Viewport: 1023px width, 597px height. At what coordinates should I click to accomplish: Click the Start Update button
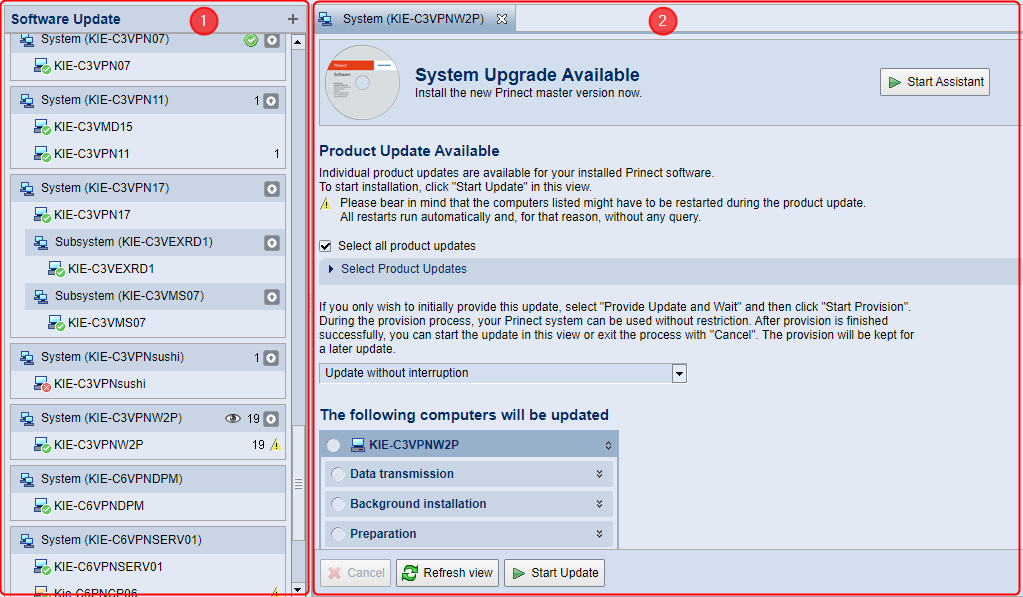point(554,573)
